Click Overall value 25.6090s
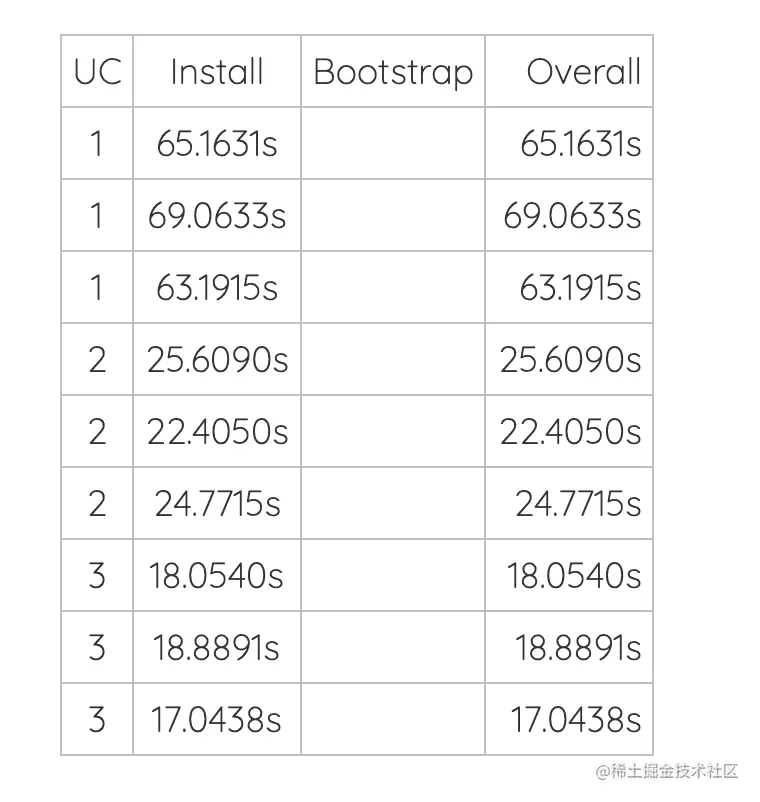 click(x=570, y=360)
